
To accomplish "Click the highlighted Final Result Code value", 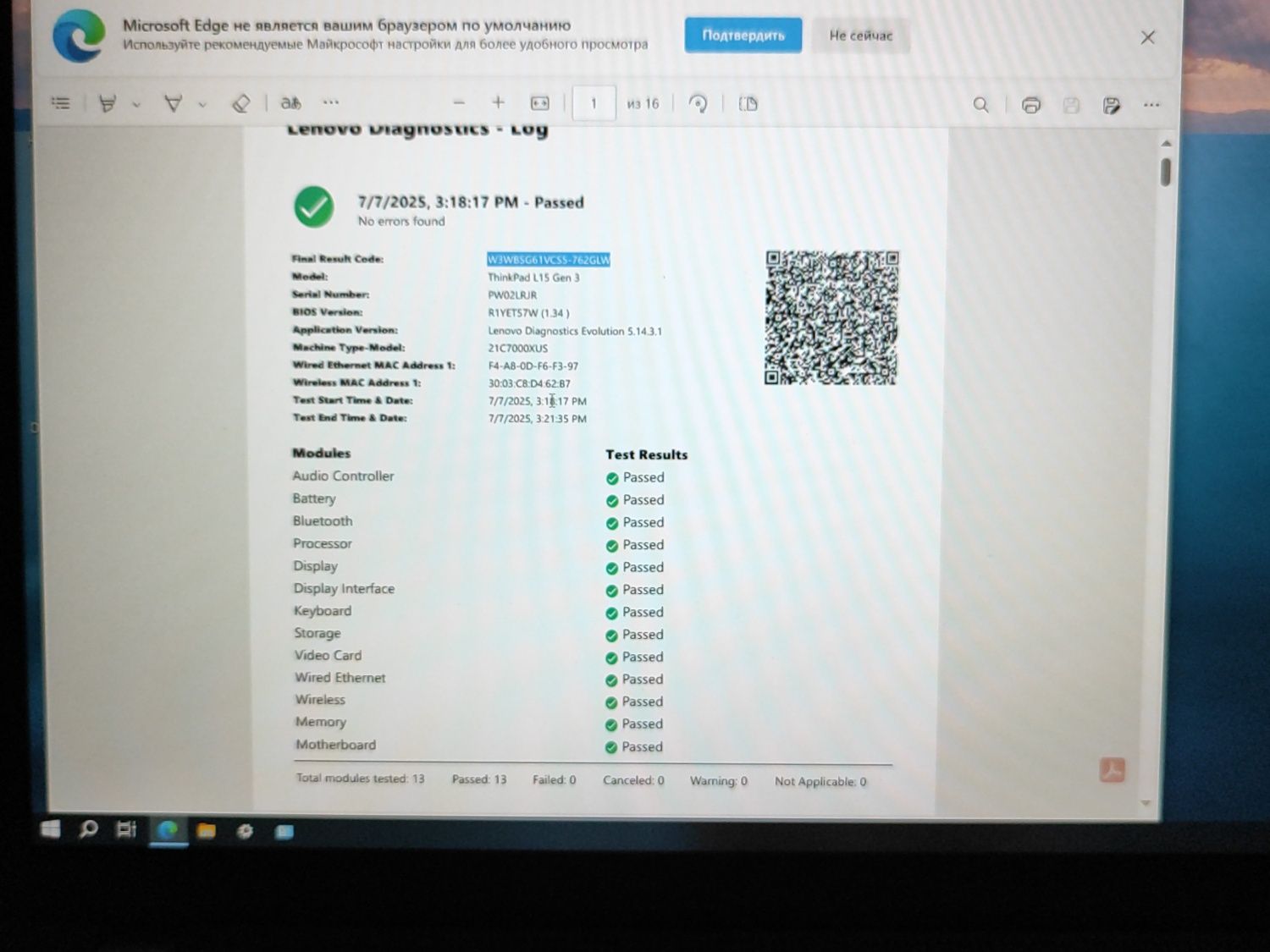I will [549, 260].
